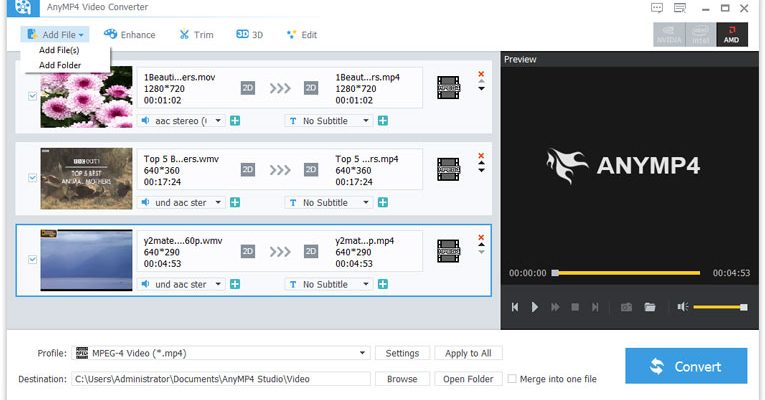Open output format icon for y2mate....60p.wmv
This screenshot has width=765, height=400.
pos(448,251)
